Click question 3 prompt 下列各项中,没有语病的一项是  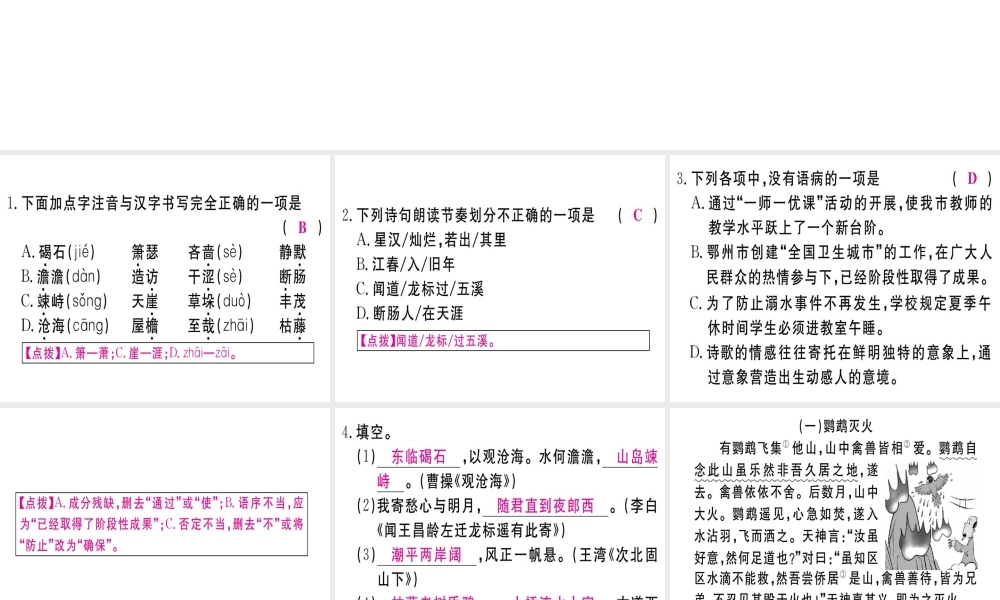click(x=786, y=179)
